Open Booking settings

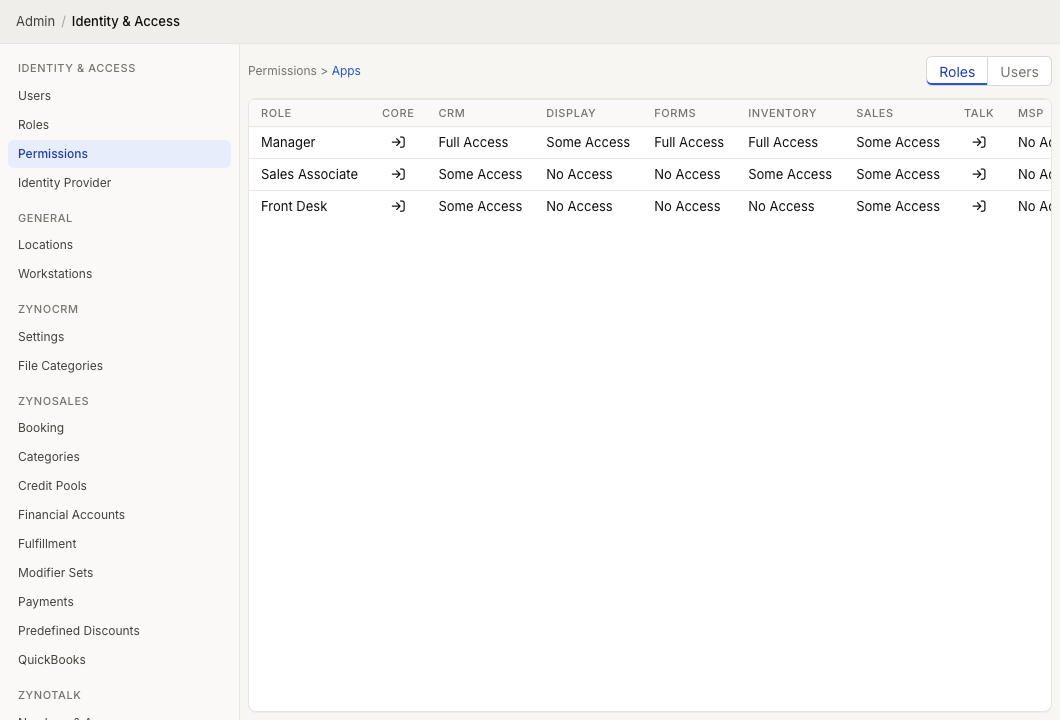click(x=119, y=428)
